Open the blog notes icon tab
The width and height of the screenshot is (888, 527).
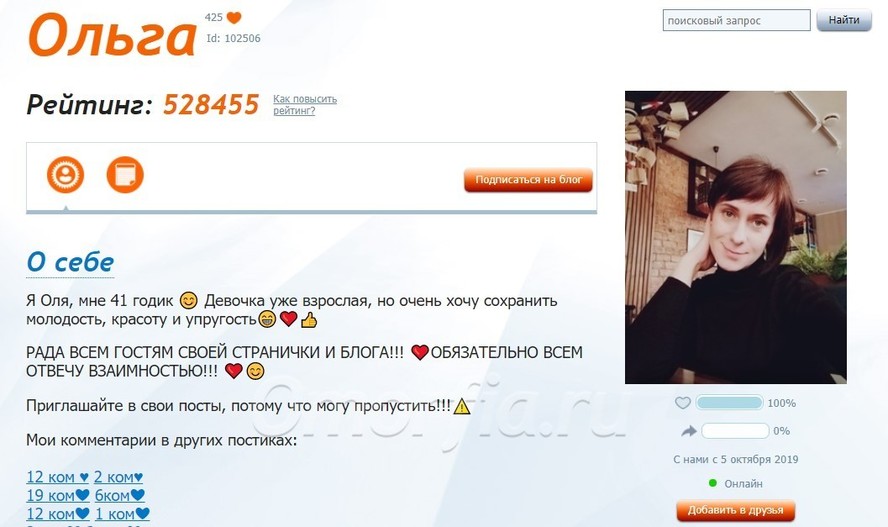coord(125,174)
